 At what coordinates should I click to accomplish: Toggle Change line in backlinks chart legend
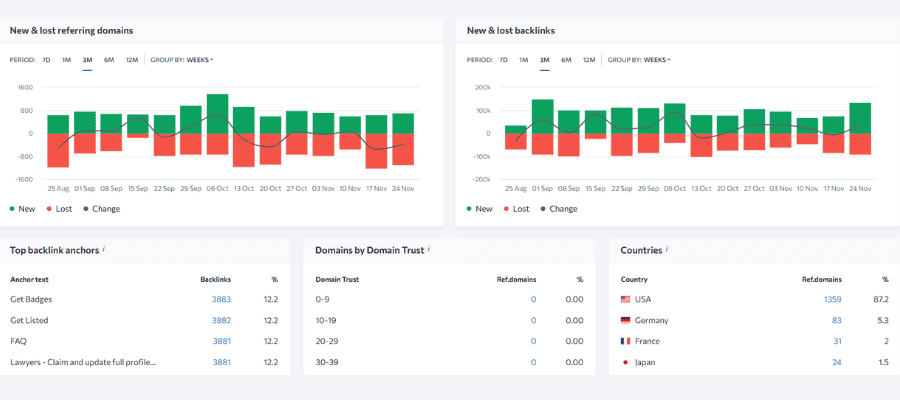pyautogui.click(x=558, y=209)
